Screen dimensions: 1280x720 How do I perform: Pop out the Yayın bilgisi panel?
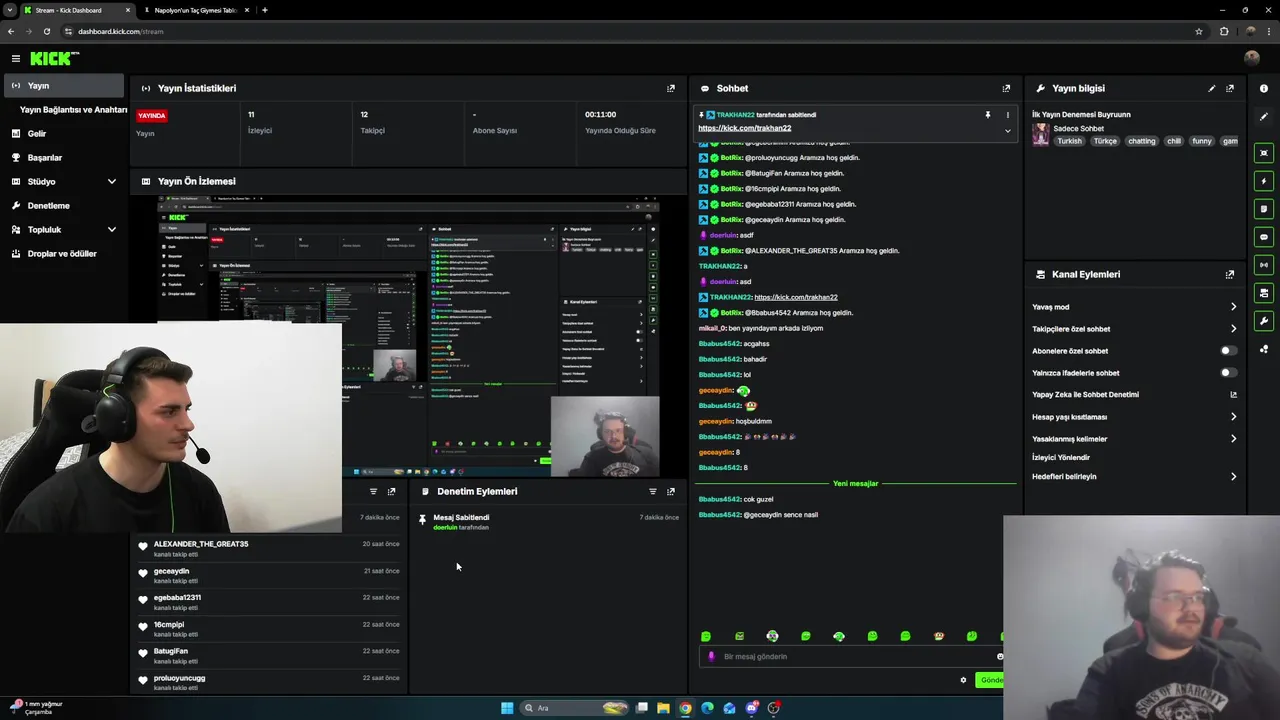[x=1230, y=88]
